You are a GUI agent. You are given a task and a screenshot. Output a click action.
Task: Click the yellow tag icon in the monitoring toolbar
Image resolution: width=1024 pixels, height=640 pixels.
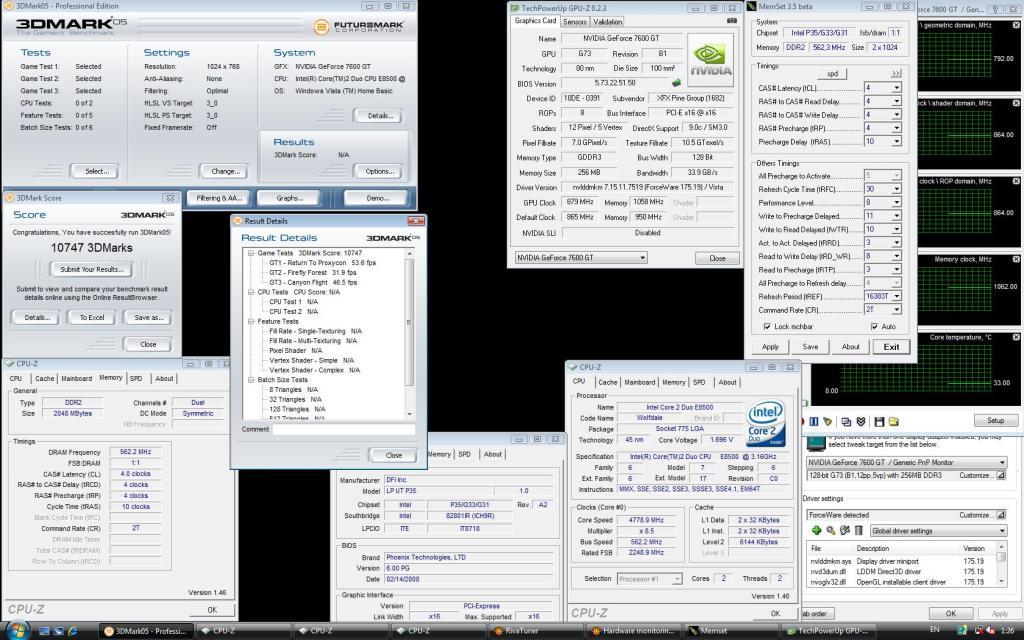tap(827, 422)
